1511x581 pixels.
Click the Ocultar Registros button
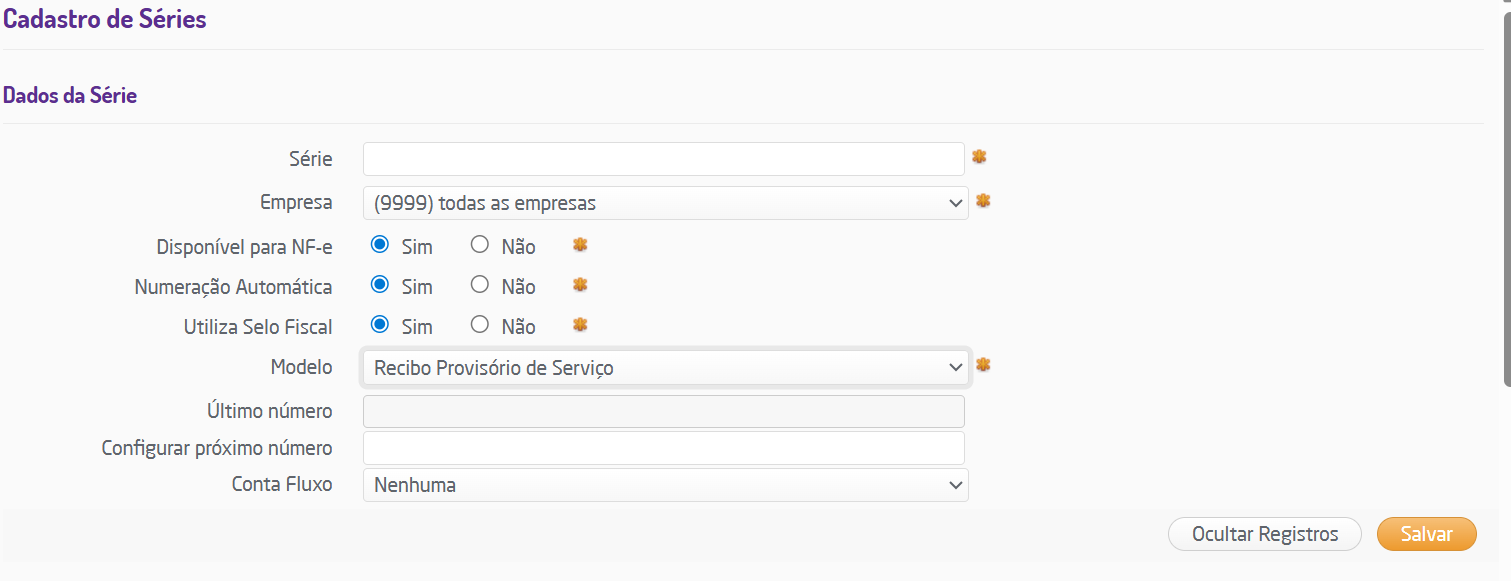[1264, 534]
